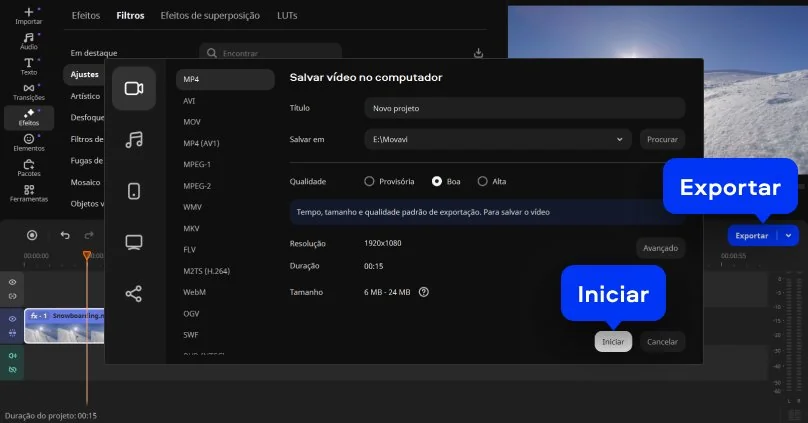Image resolution: width=808 pixels, height=423 pixels.
Task: Open the audio export category icon
Action: [x=134, y=140]
